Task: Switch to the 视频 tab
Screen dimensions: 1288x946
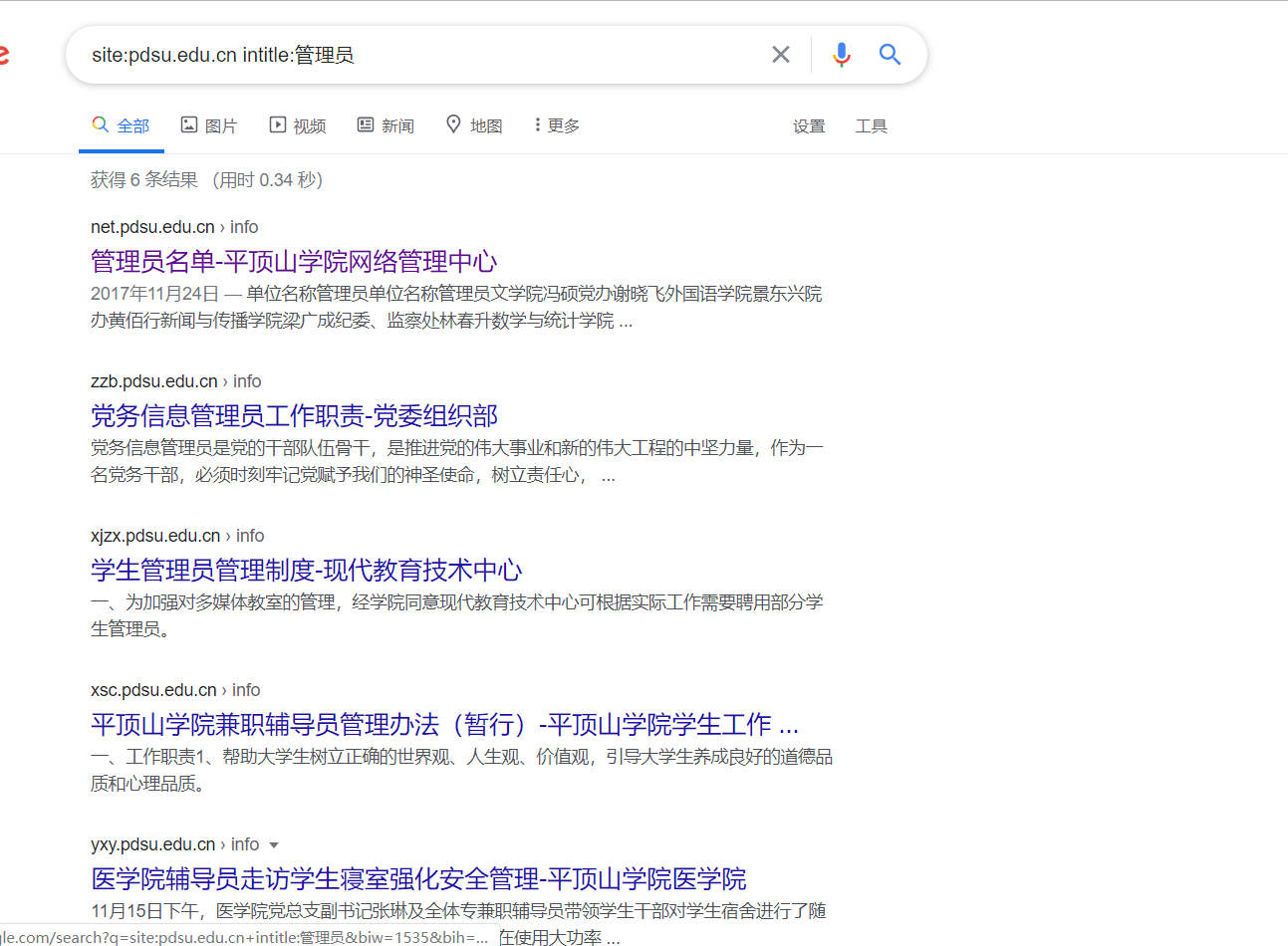Action: coord(297,125)
